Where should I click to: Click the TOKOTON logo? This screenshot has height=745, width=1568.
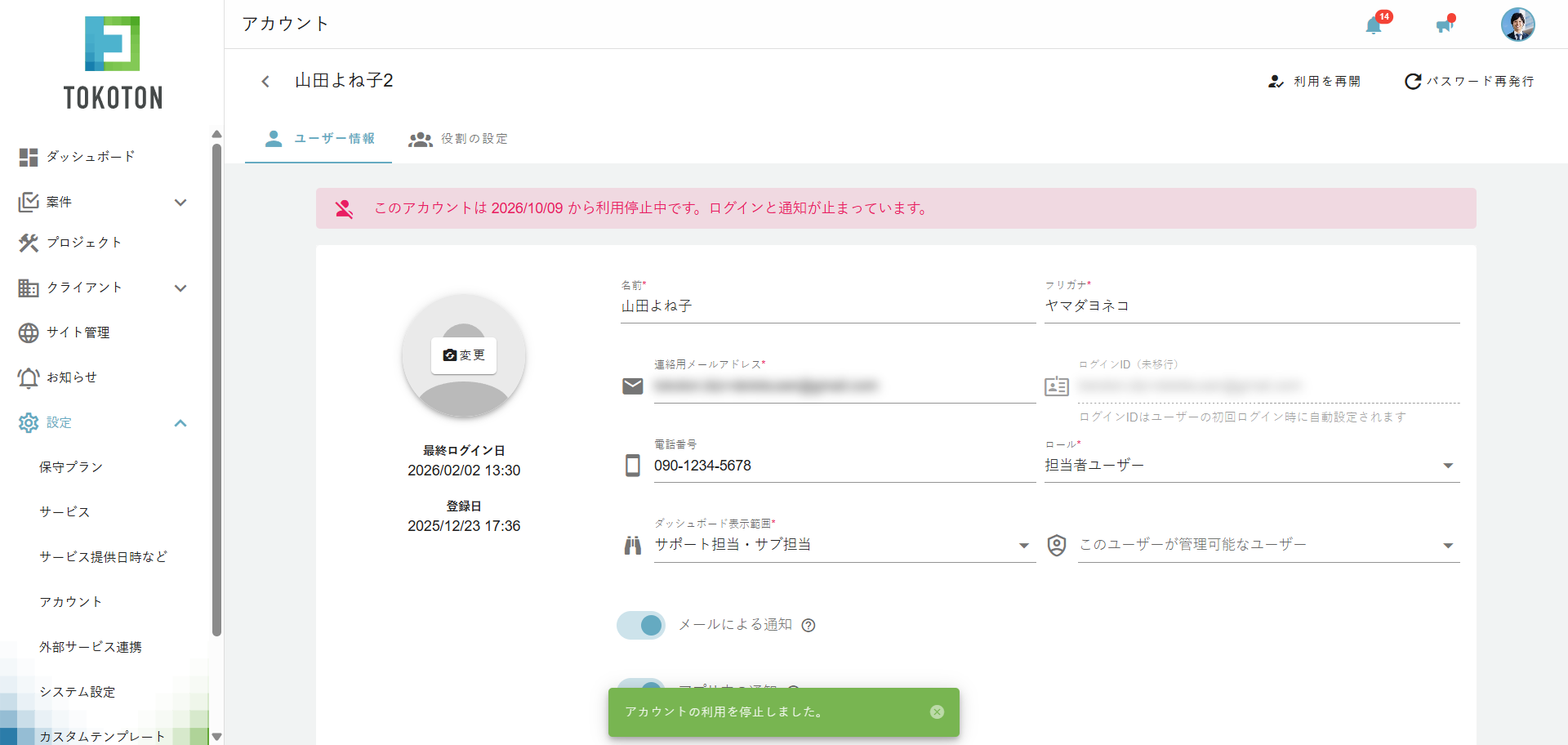pos(113,63)
